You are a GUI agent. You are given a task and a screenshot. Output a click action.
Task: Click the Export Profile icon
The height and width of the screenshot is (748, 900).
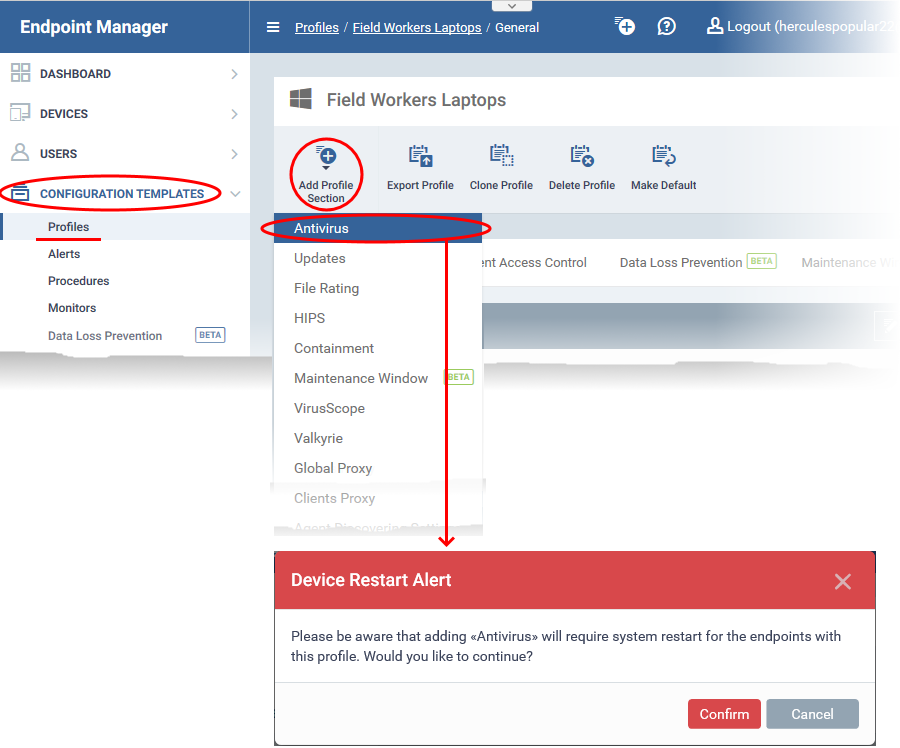[420, 157]
